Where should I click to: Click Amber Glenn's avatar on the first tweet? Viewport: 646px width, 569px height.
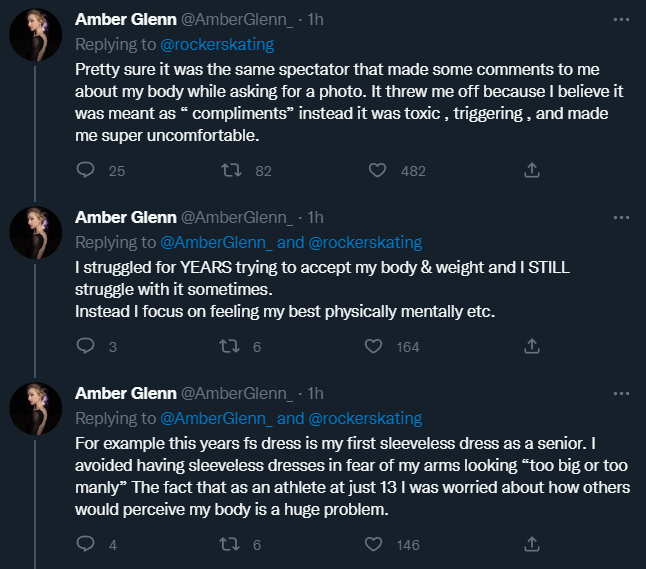point(36,40)
